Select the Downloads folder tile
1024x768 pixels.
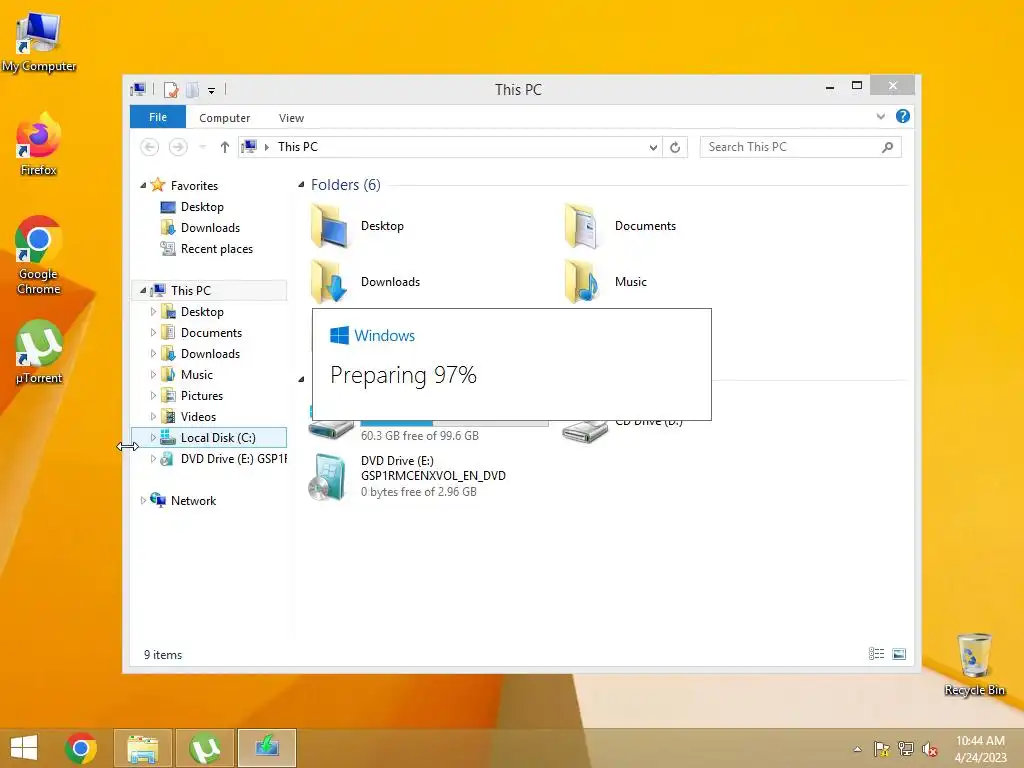coord(366,282)
